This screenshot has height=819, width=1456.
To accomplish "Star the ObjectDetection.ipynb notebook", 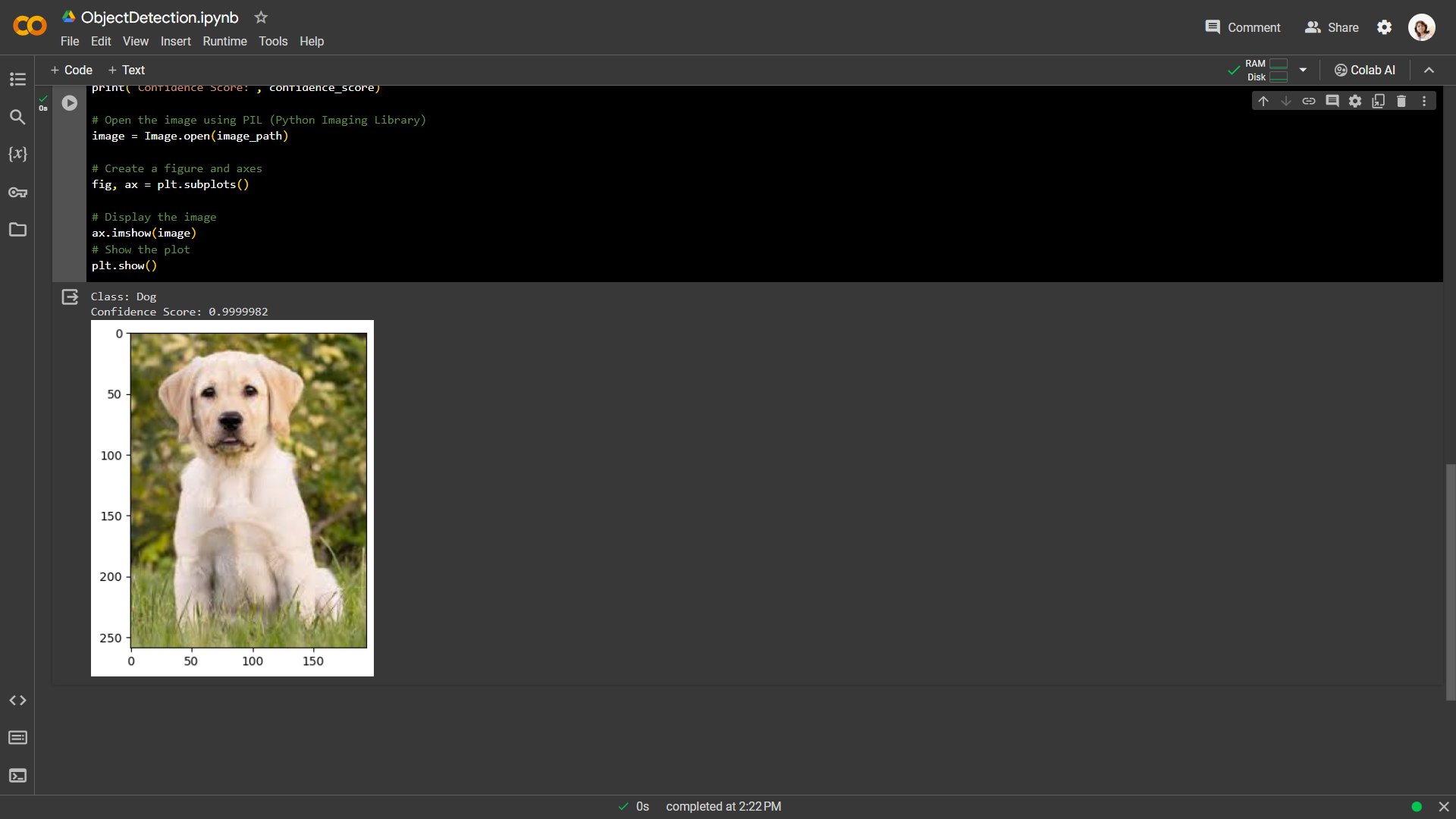I will click(x=261, y=17).
